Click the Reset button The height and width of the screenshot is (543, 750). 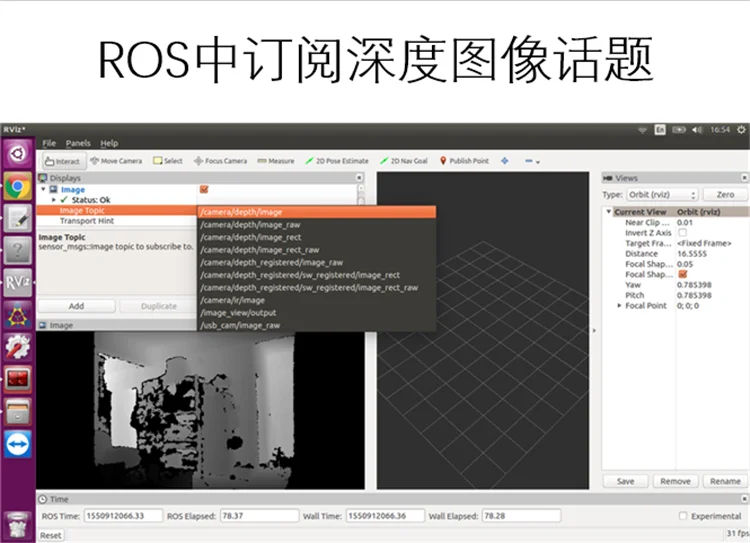[51, 535]
